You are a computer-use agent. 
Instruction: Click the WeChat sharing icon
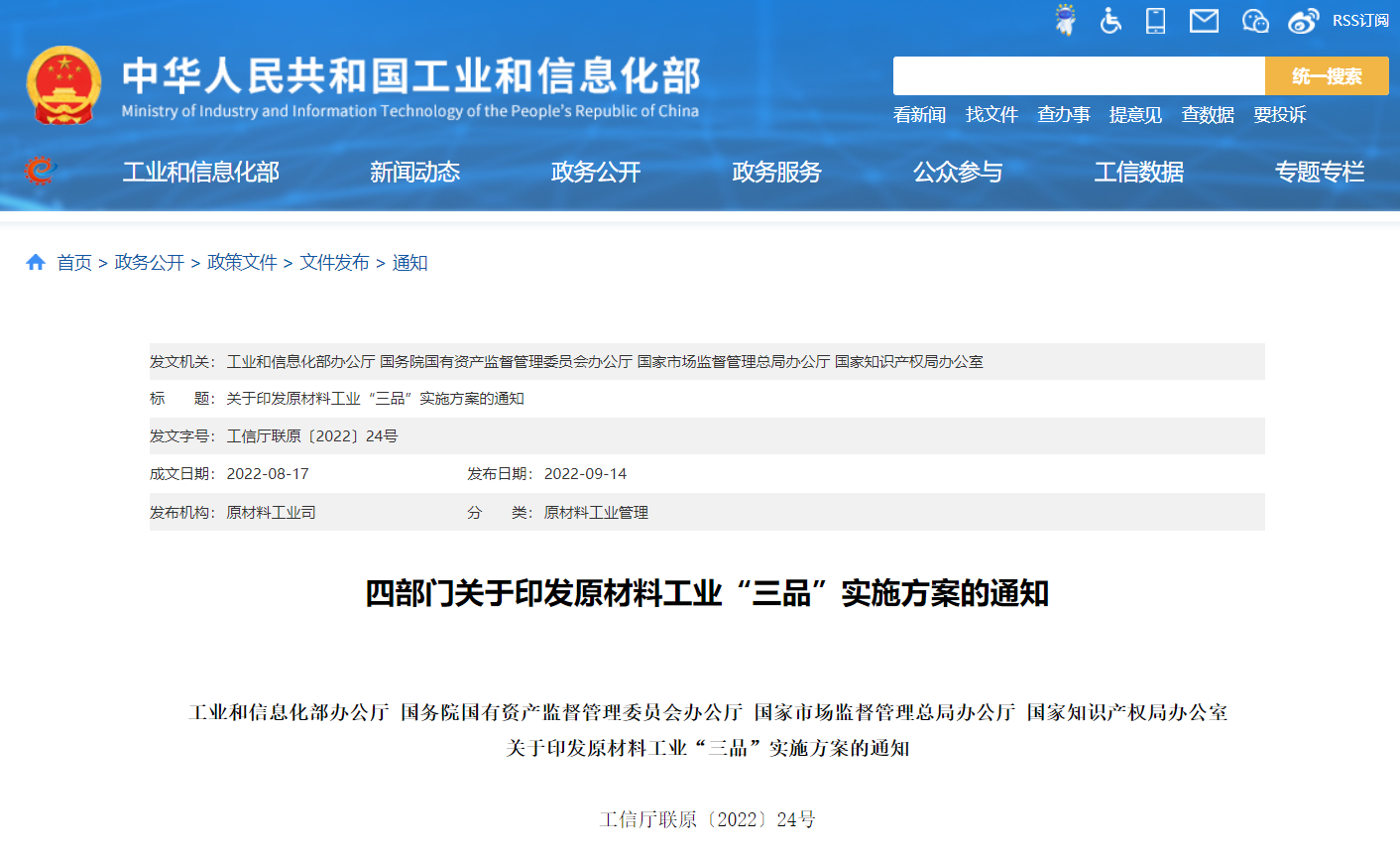(x=1254, y=20)
